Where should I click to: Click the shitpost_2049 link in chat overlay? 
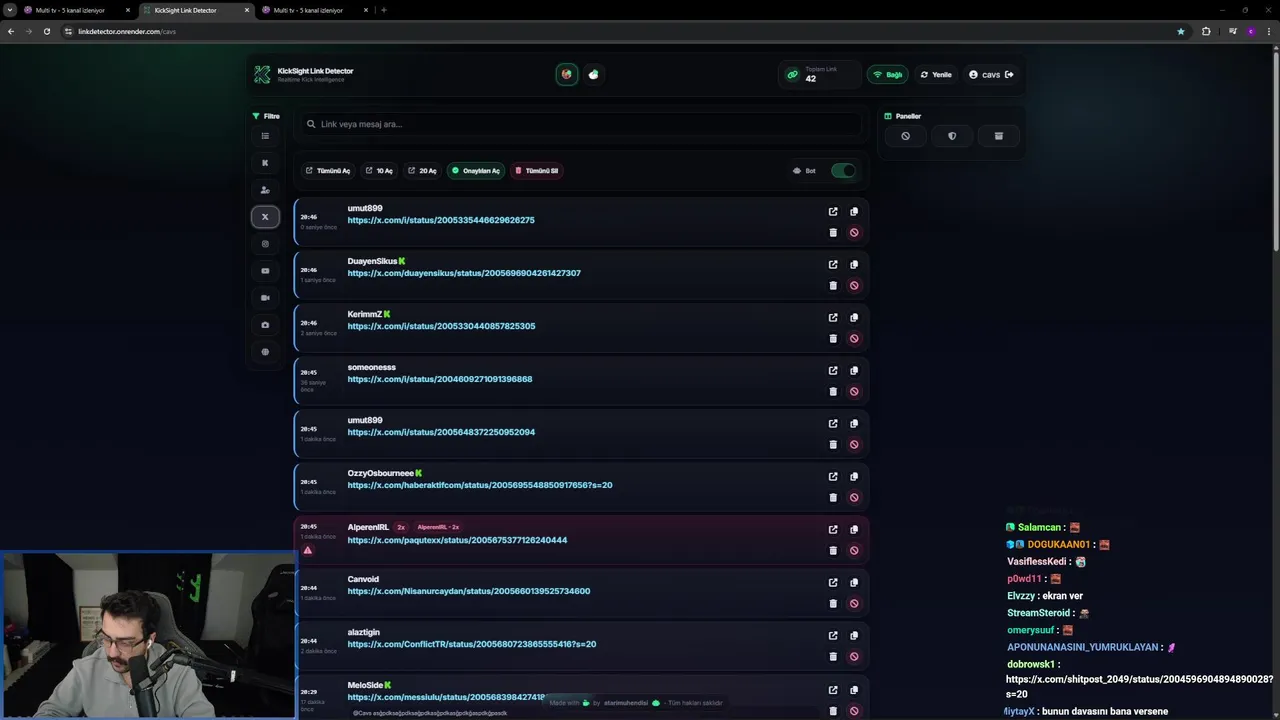pyautogui.click(x=1140, y=686)
